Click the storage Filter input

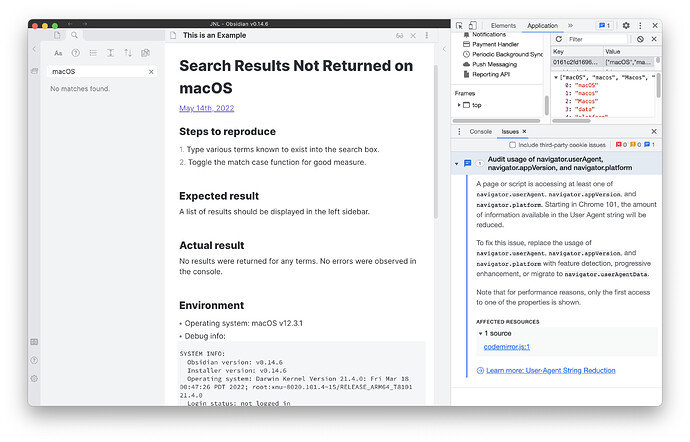pyautogui.click(x=596, y=39)
